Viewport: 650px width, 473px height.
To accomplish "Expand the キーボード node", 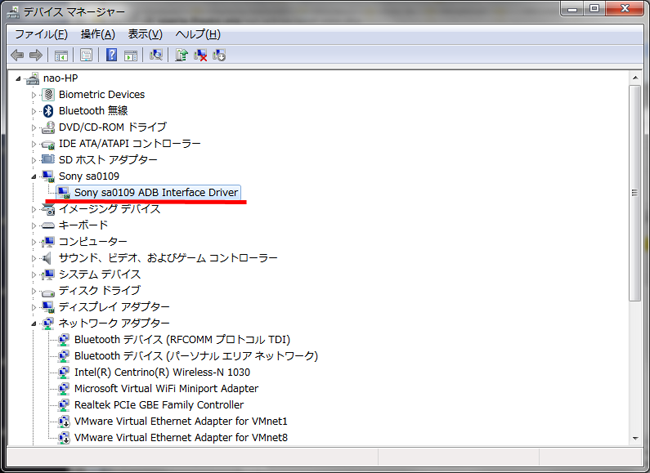I will tap(34, 226).
